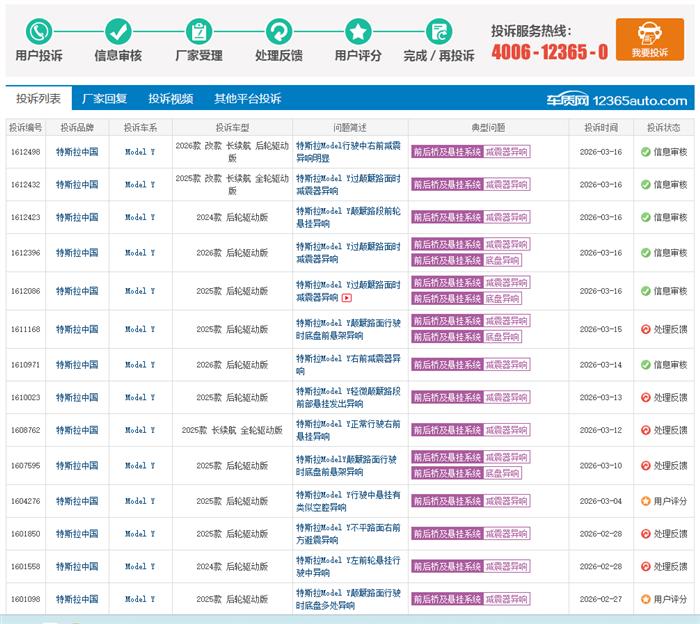Open video icon in complaint 1612086
Image resolution: width=700 pixels, height=624 pixels.
(347, 298)
